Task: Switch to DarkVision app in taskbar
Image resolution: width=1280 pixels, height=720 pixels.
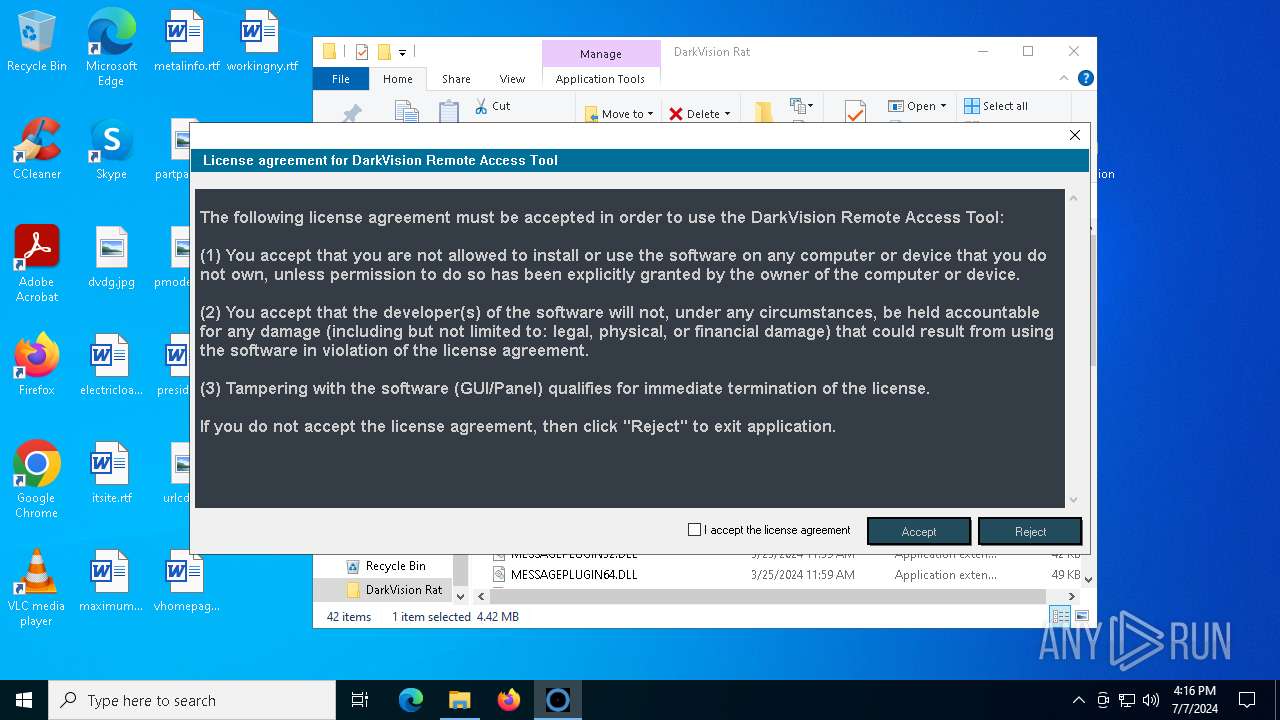Action: [558, 700]
